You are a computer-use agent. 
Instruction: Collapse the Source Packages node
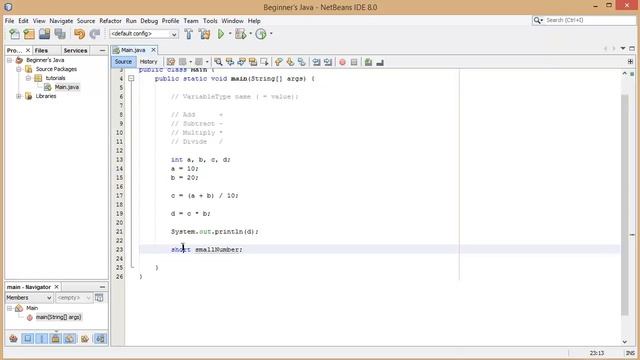[19, 69]
